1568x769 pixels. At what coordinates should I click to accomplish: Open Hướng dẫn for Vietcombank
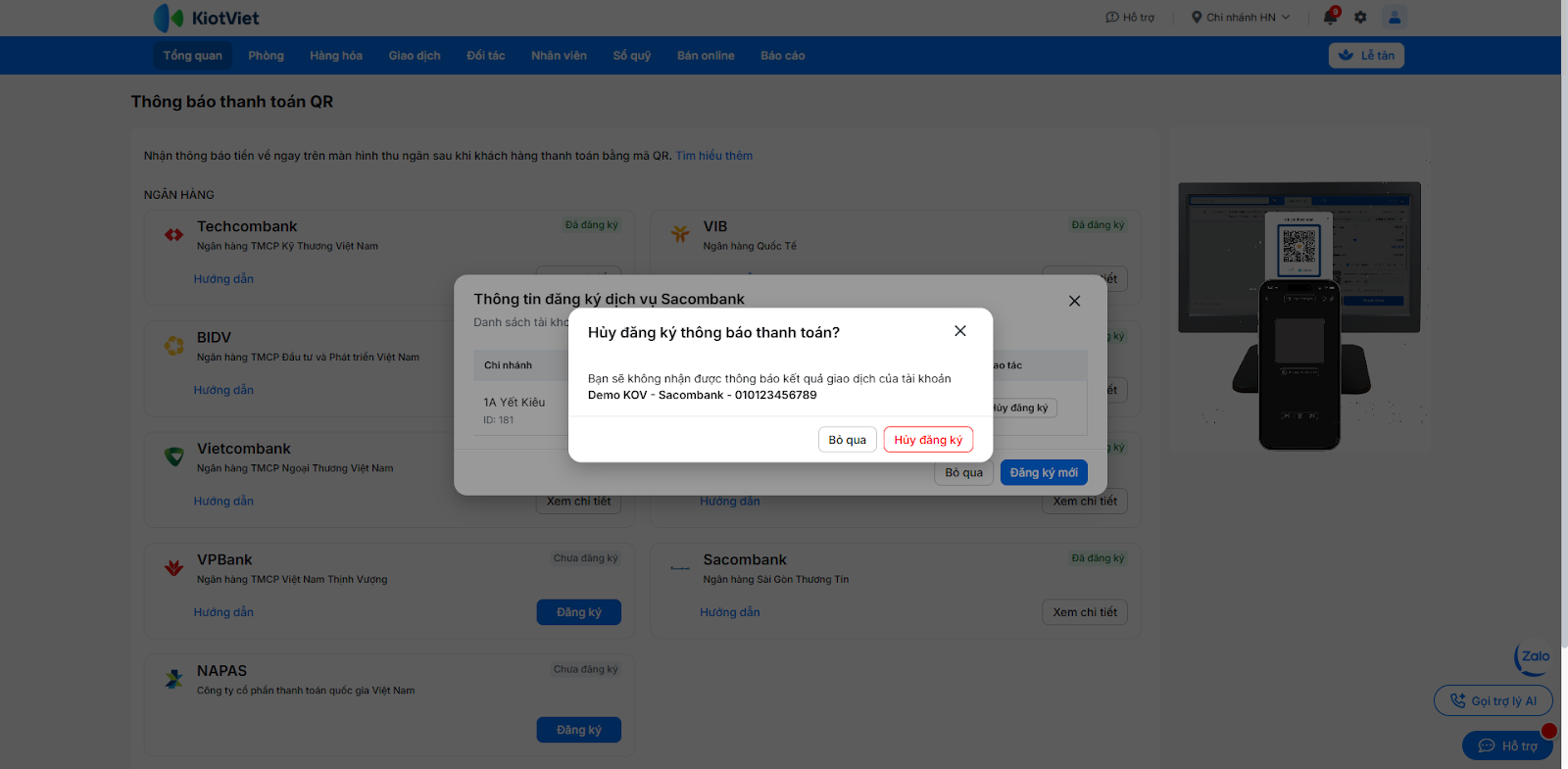pyautogui.click(x=223, y=502)
